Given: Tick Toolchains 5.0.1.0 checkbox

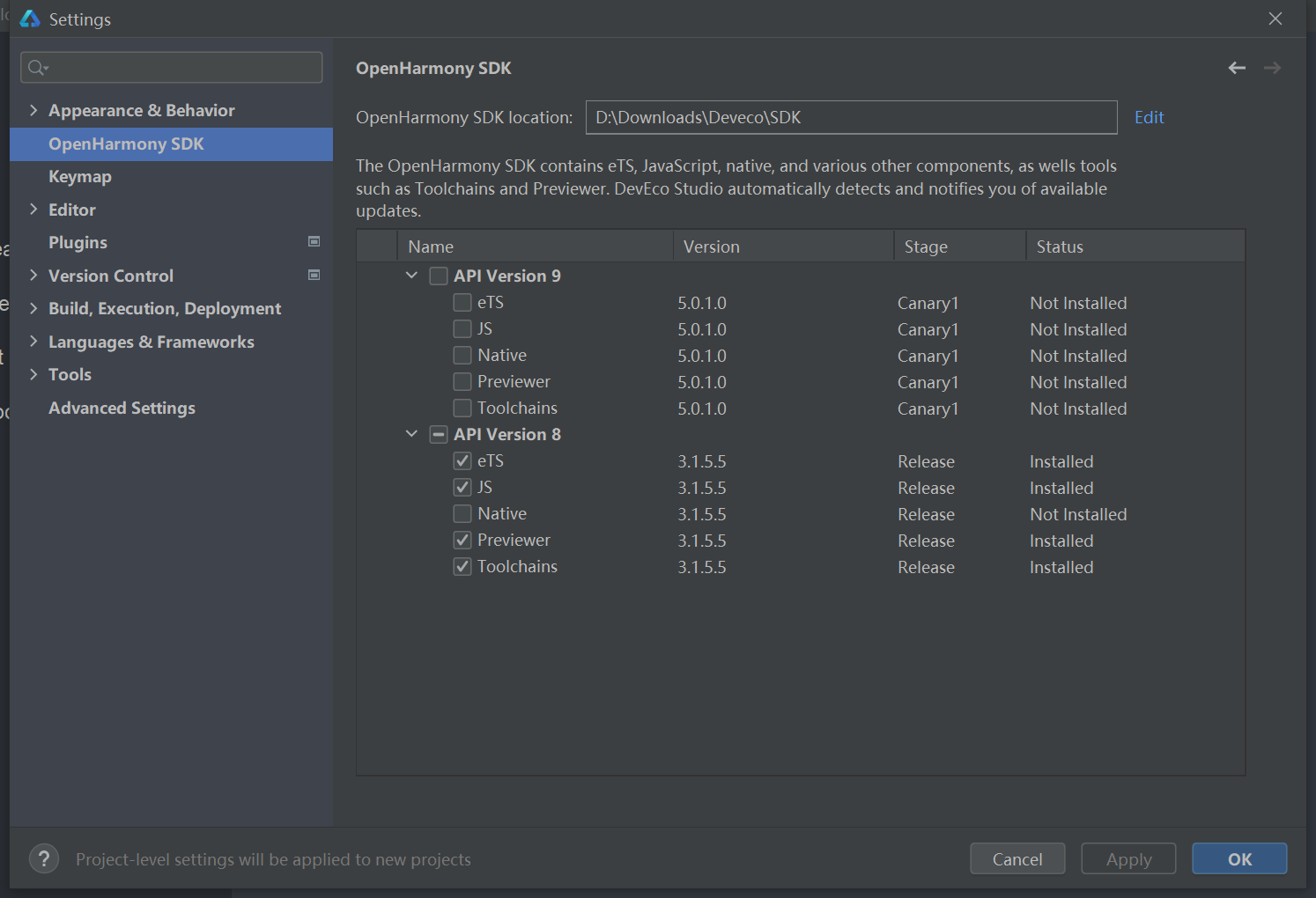Looking at the screenshot, I should coord(462,408).
